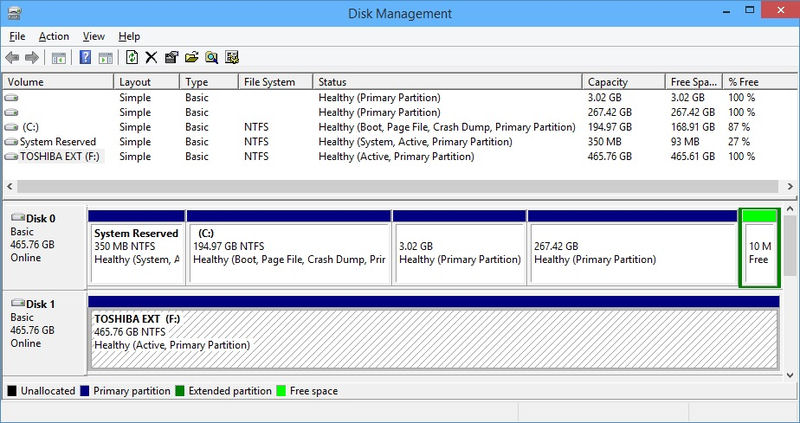The width and height of the screenshot is (800, 423).
Task: Select the (C:) partition block on Disk 0
Action: pyautogui.click(x=289, y=248)
